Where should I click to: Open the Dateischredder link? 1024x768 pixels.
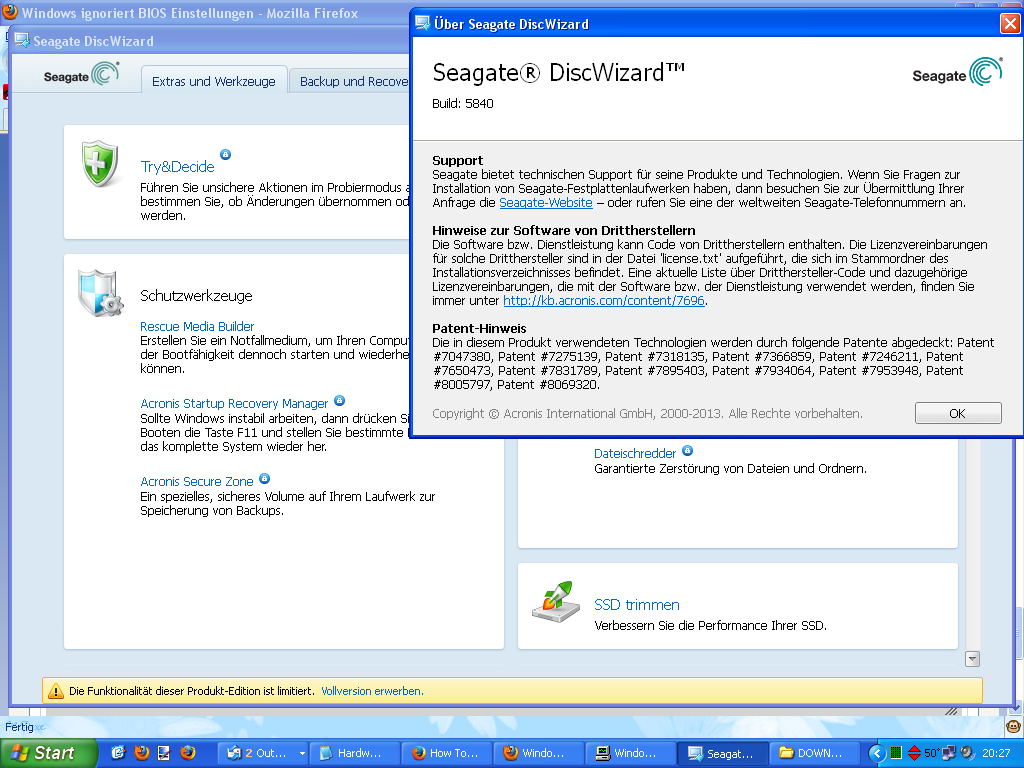635,453
